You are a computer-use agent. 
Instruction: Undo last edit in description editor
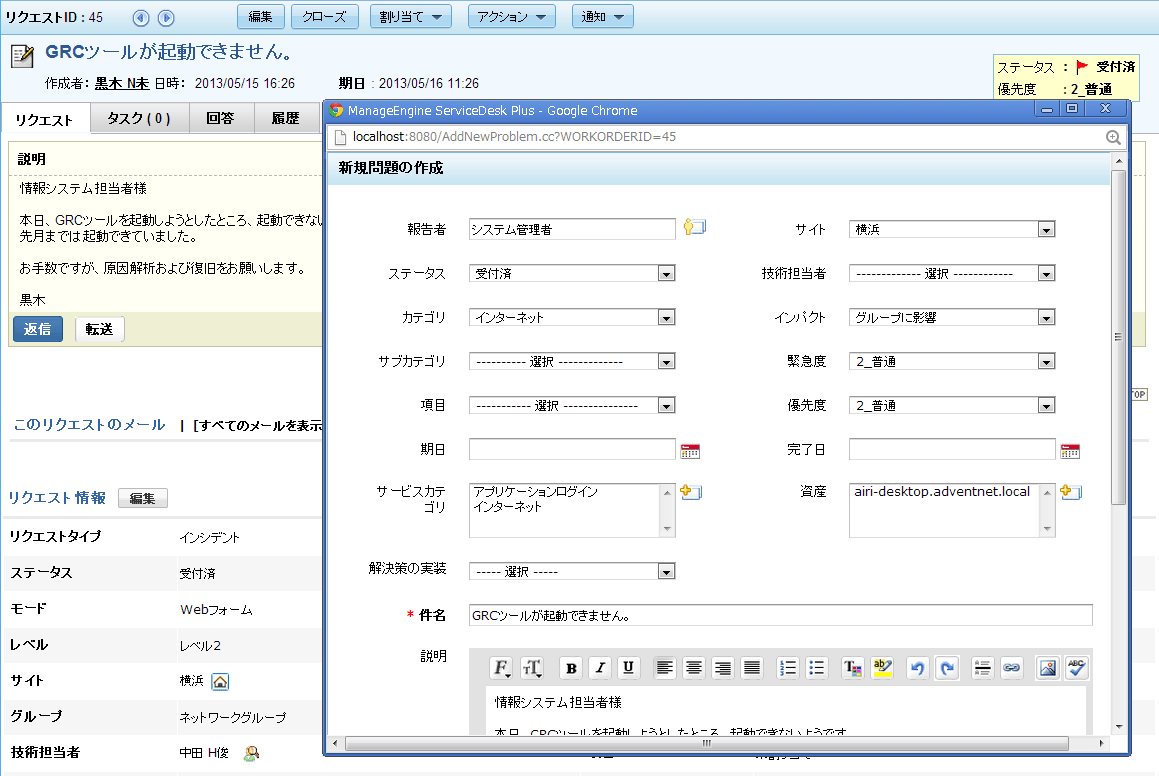coord(917,668)
